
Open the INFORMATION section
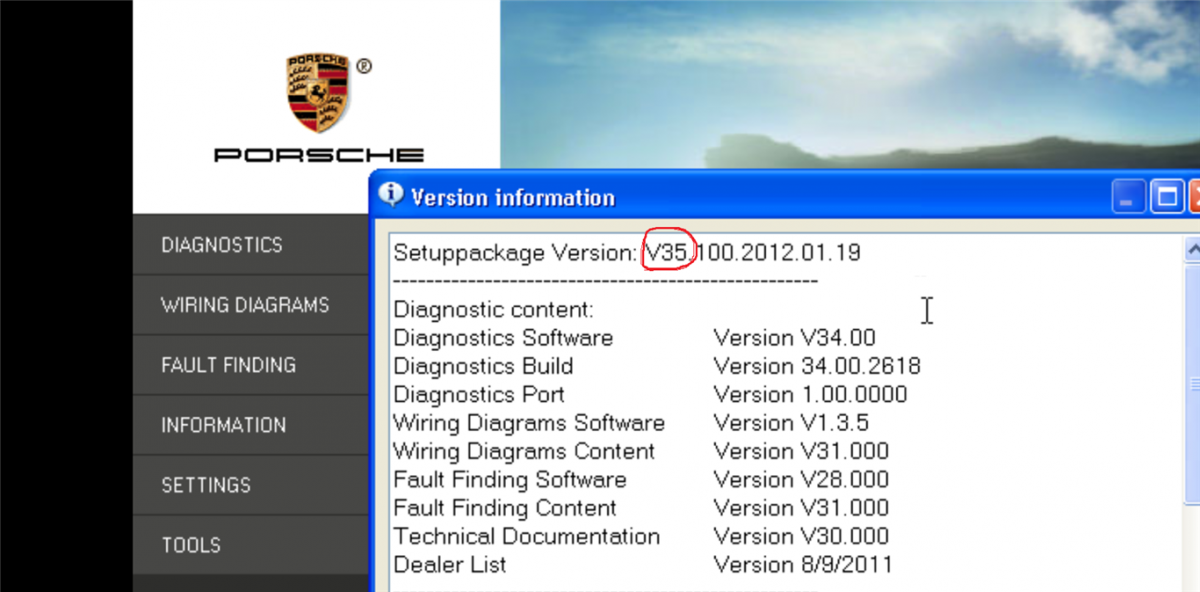pyautogui.click(x=251, y=425)
